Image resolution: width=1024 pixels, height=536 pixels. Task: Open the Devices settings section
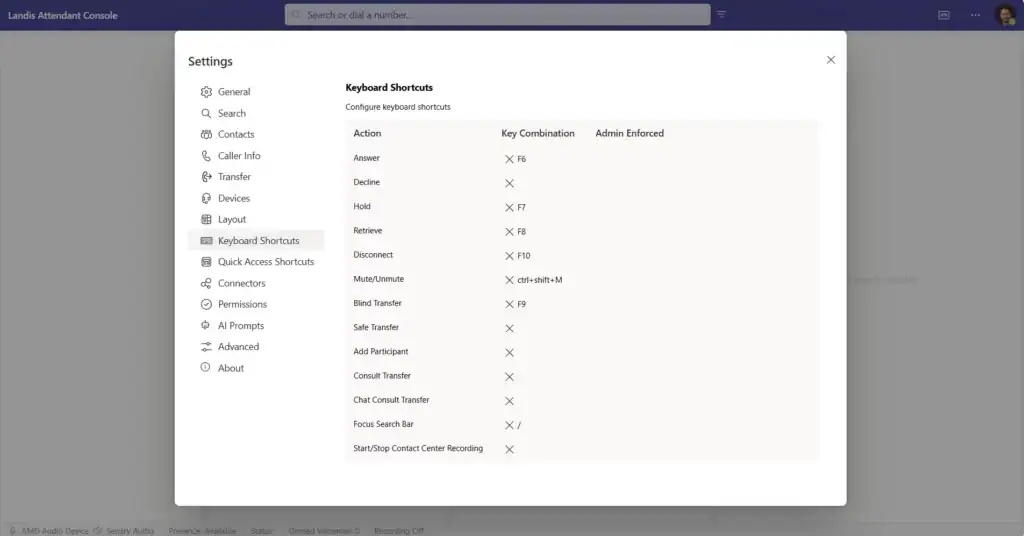255,198
